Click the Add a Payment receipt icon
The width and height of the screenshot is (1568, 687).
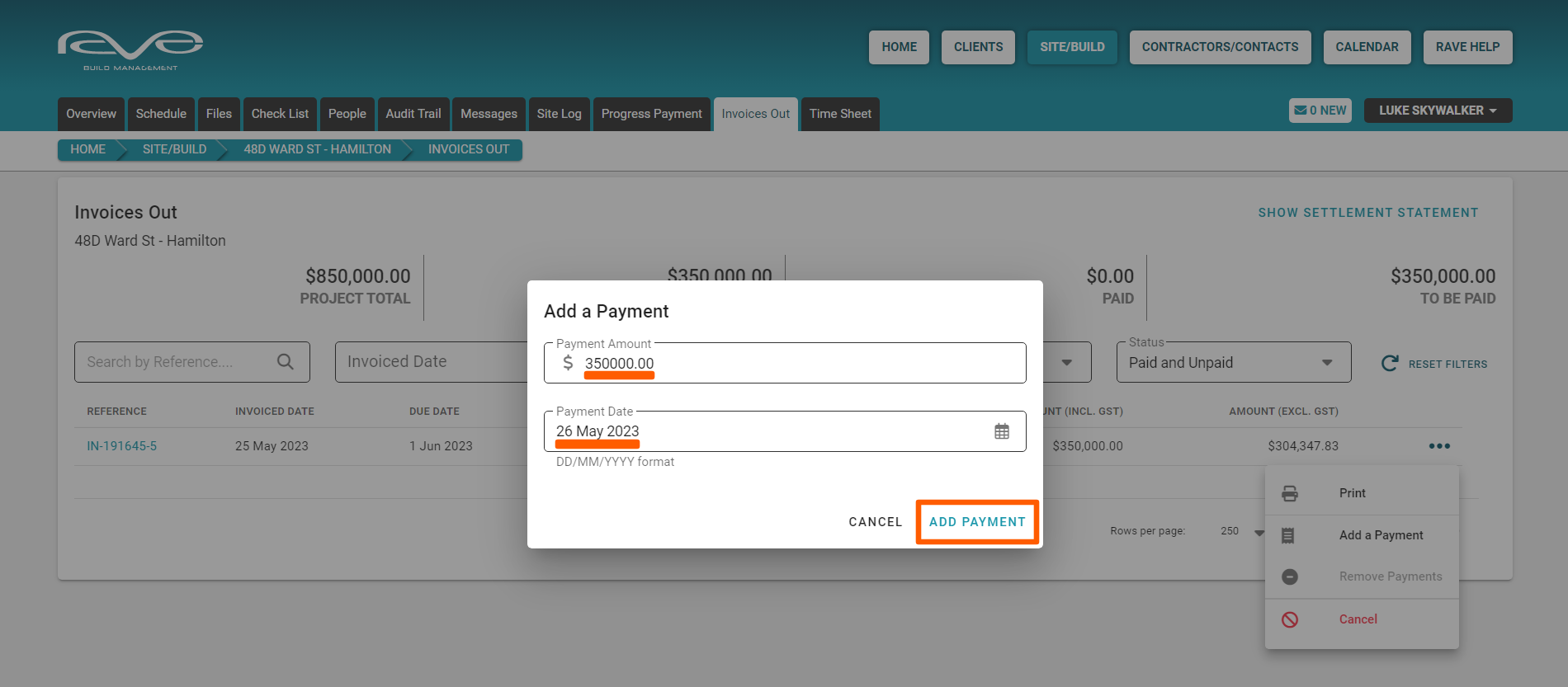[x=1287, y=535]
